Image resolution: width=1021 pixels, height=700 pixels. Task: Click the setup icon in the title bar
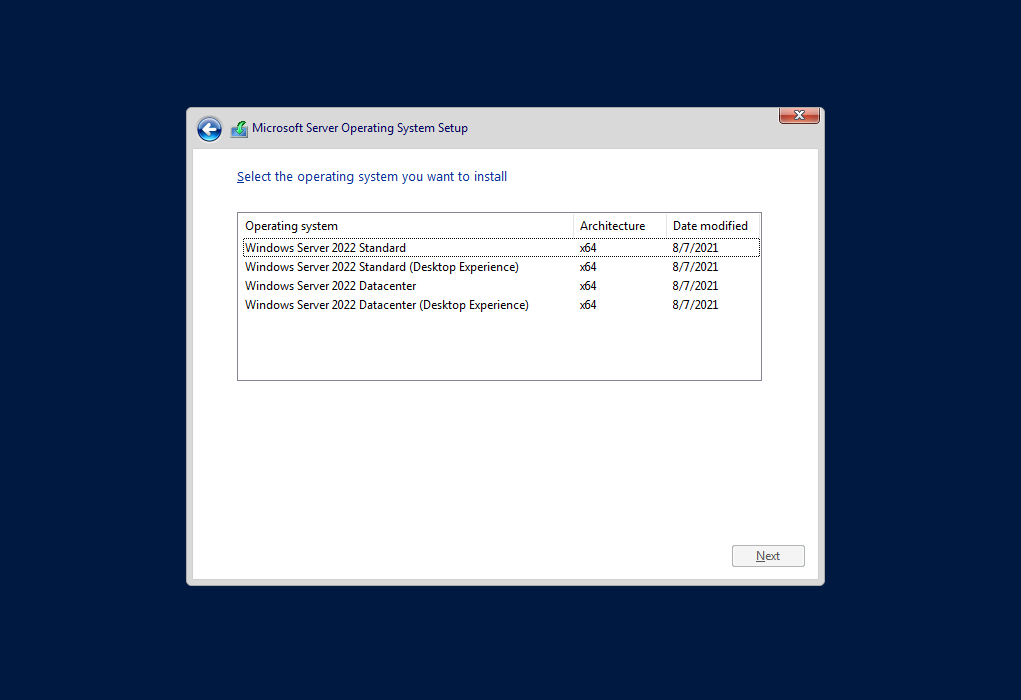tap(239, 128)
